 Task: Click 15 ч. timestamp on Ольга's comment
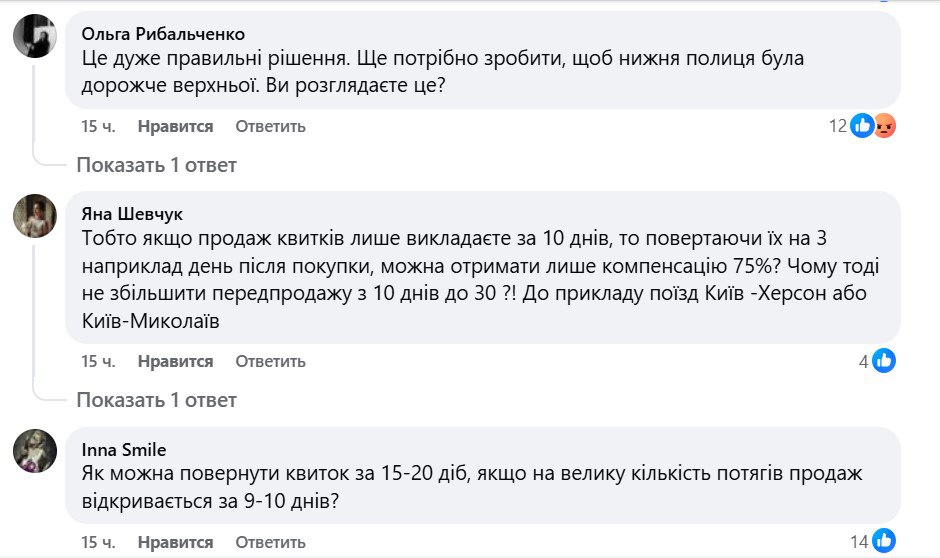[96, 127]
